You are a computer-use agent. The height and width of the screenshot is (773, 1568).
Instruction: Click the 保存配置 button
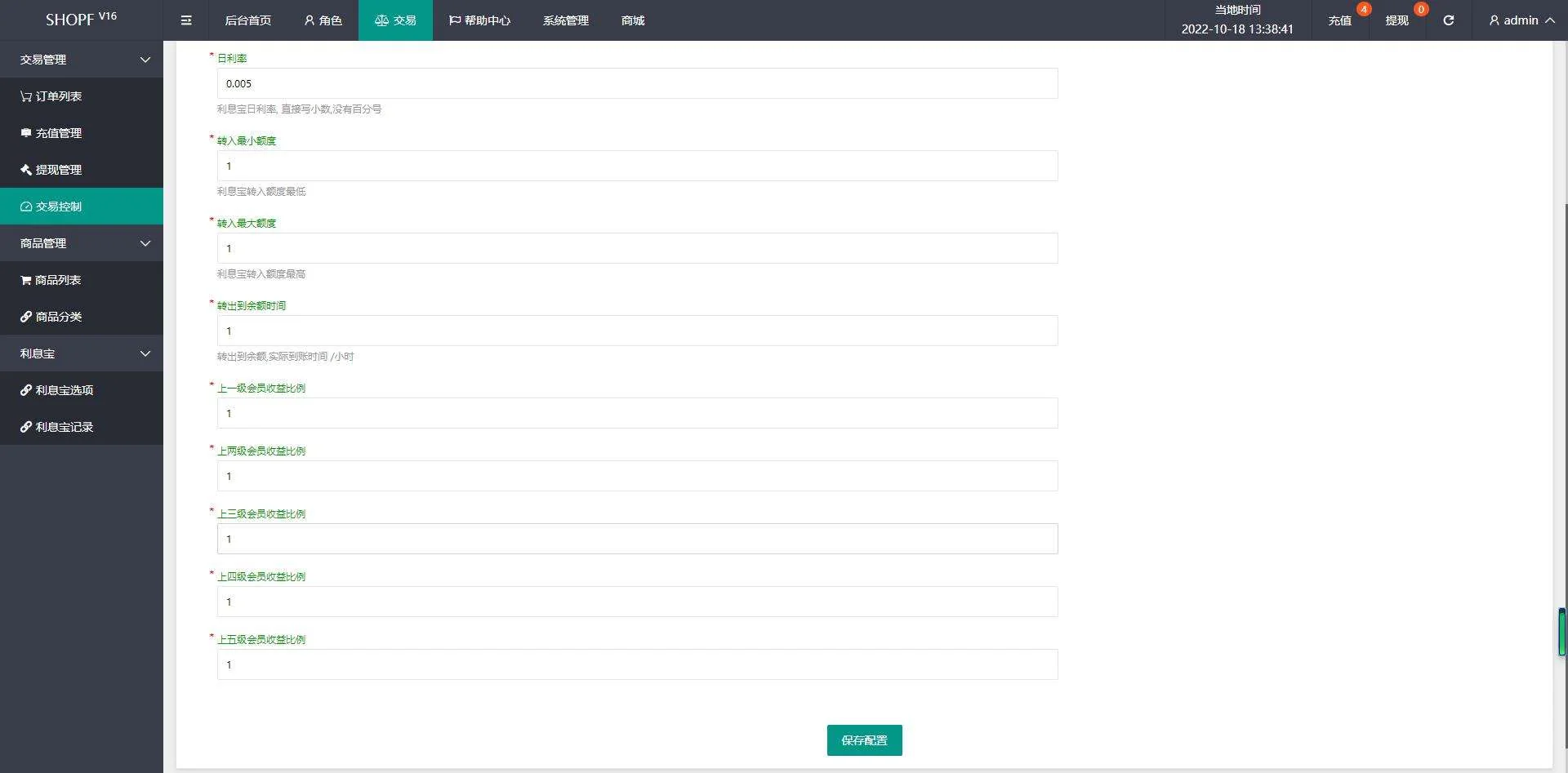864,740
